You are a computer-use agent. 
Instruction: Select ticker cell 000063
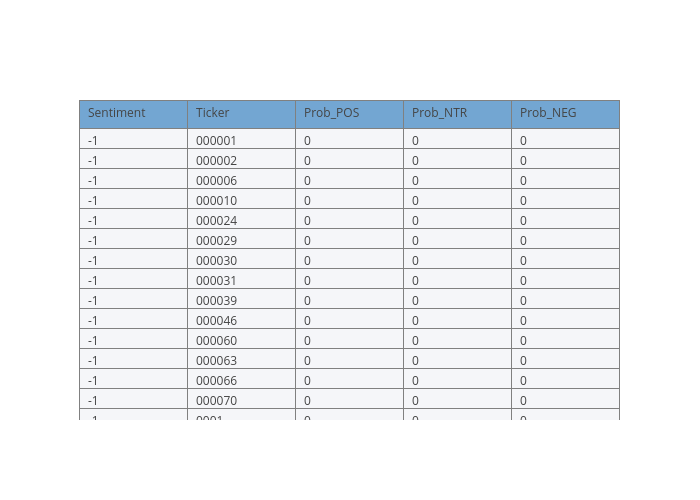coord(216,361)
